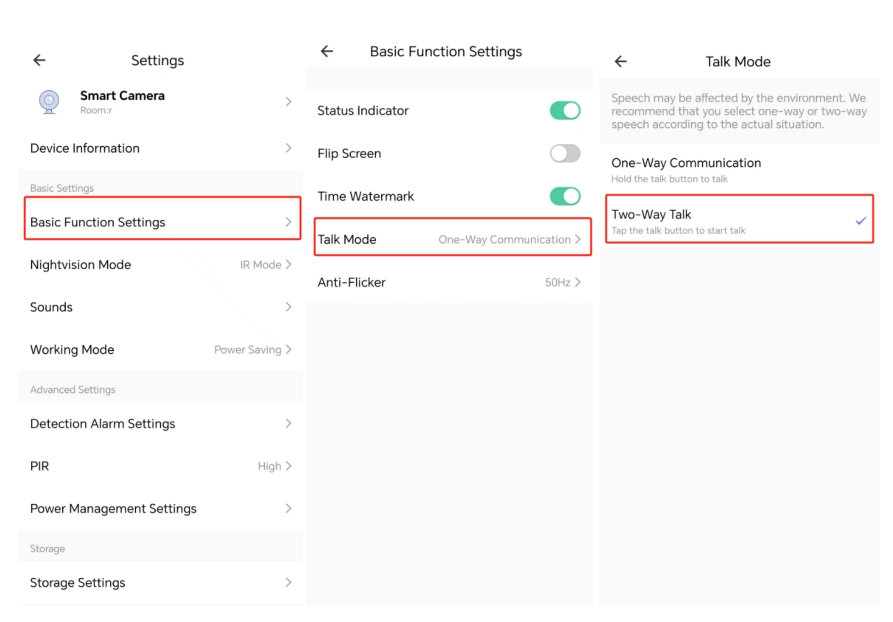
Task: Toggle the Status Indicator switch
Action: (564, 111)
